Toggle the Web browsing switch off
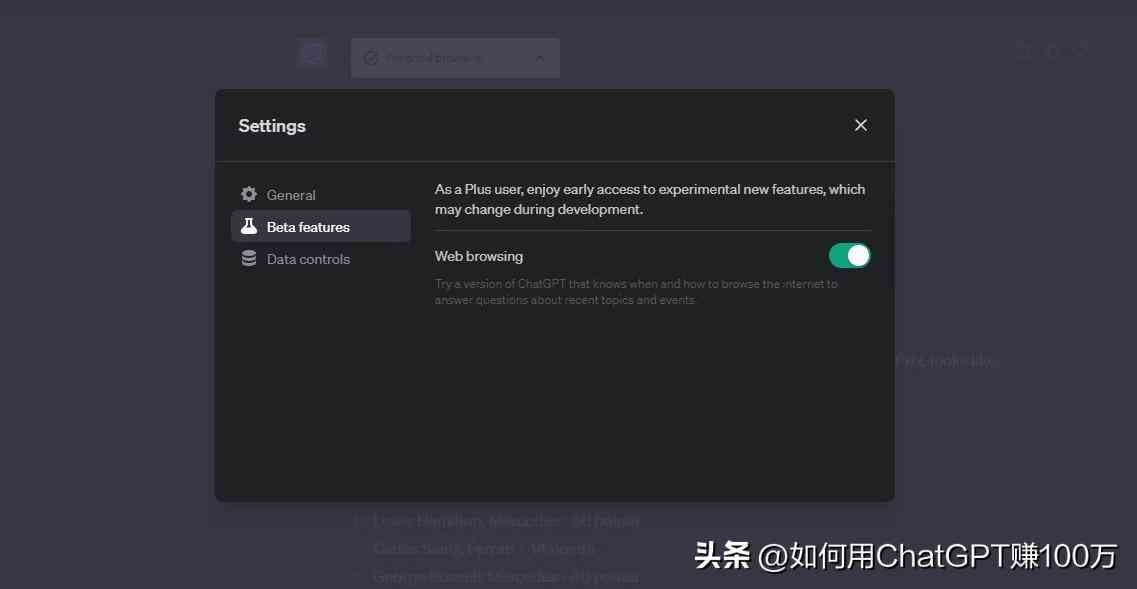 pyautogui.click(x=849, y=255)
